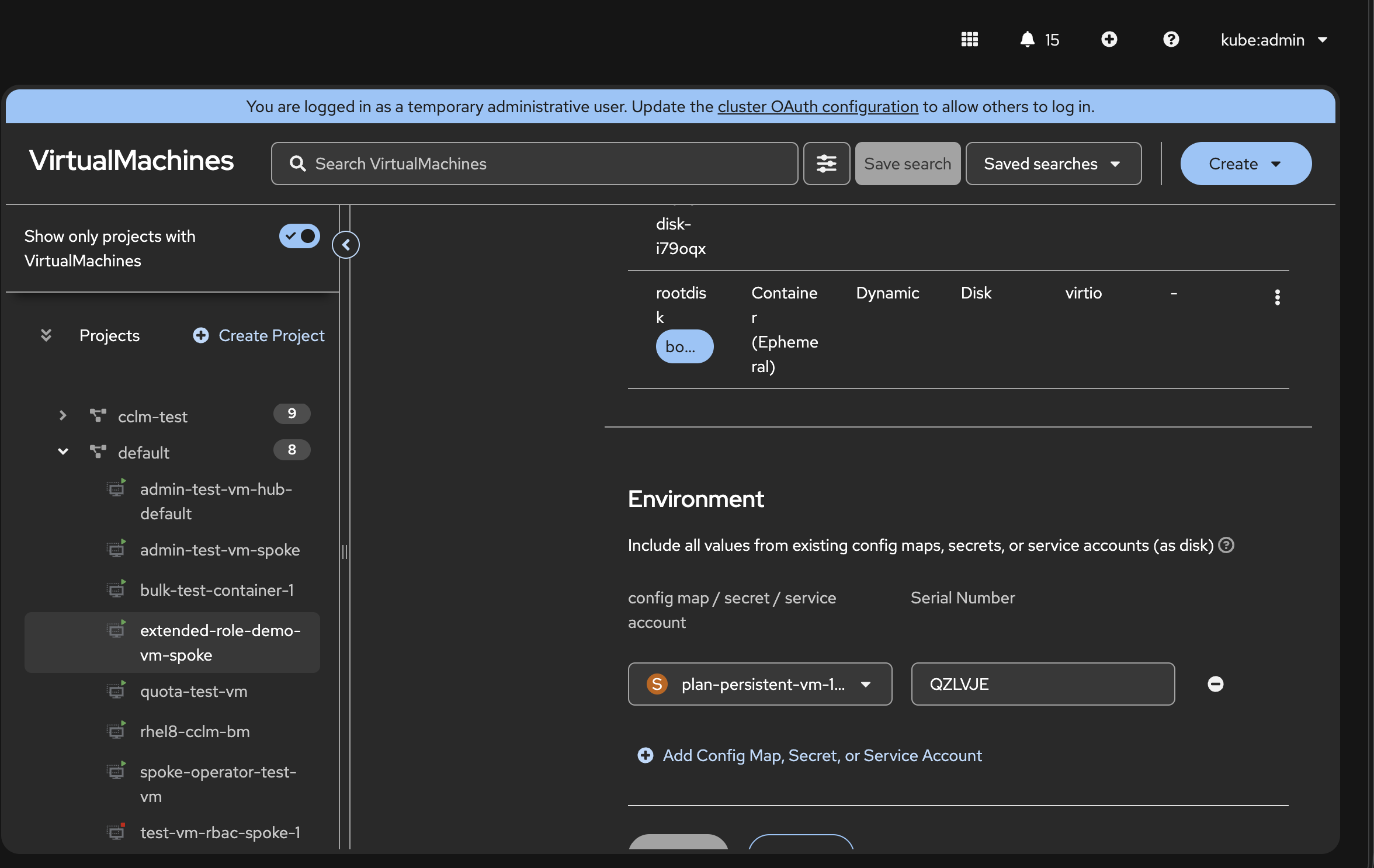Open the kube:admin user menu
1374x868 pixels.
1274,40
